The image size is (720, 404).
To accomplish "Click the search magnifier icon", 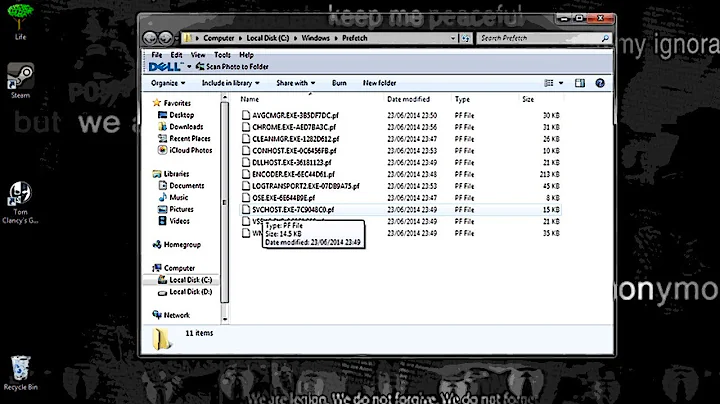I will tap(605, 38).
